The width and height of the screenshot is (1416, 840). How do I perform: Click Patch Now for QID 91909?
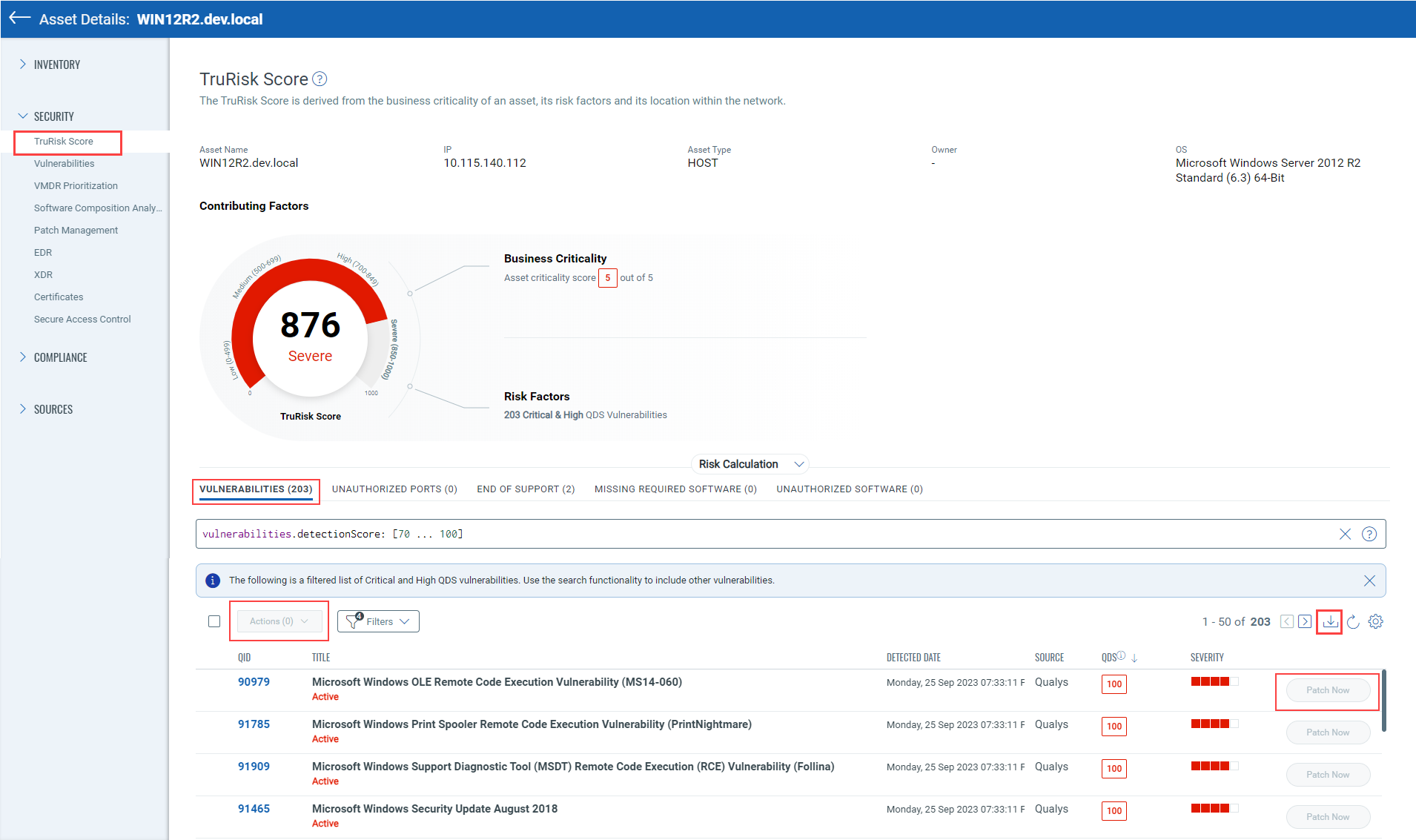(1328, 775)
